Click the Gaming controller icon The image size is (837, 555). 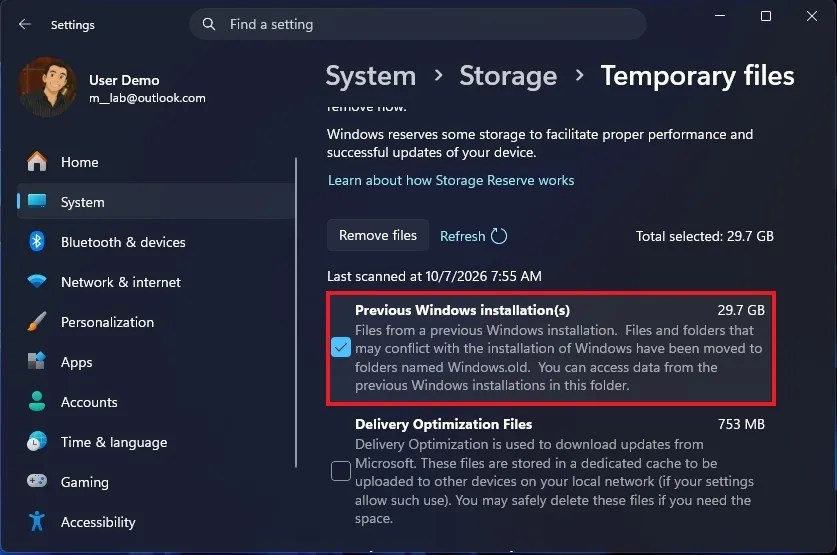pos(37,481)
